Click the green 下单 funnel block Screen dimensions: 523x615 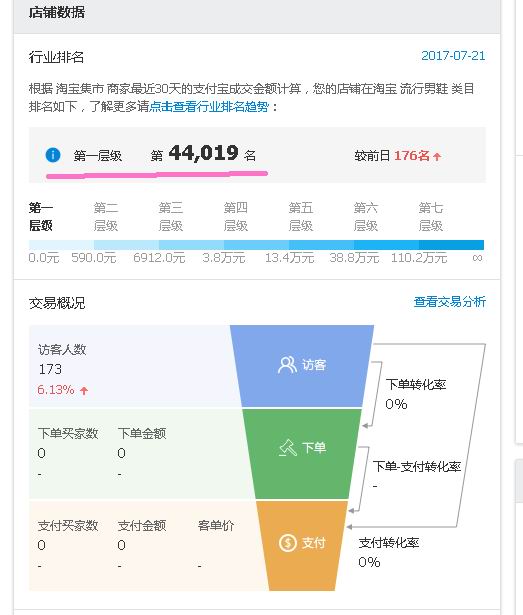(x=302, y=454)
